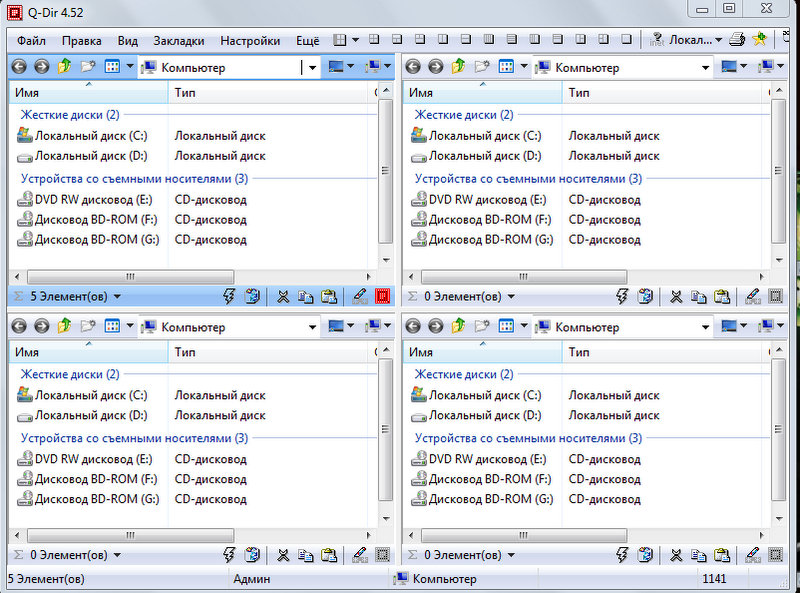This screenshot has height=593, width=800.
Task: Click paste icon in top-left pane status bar
Action: coord(329,296)
